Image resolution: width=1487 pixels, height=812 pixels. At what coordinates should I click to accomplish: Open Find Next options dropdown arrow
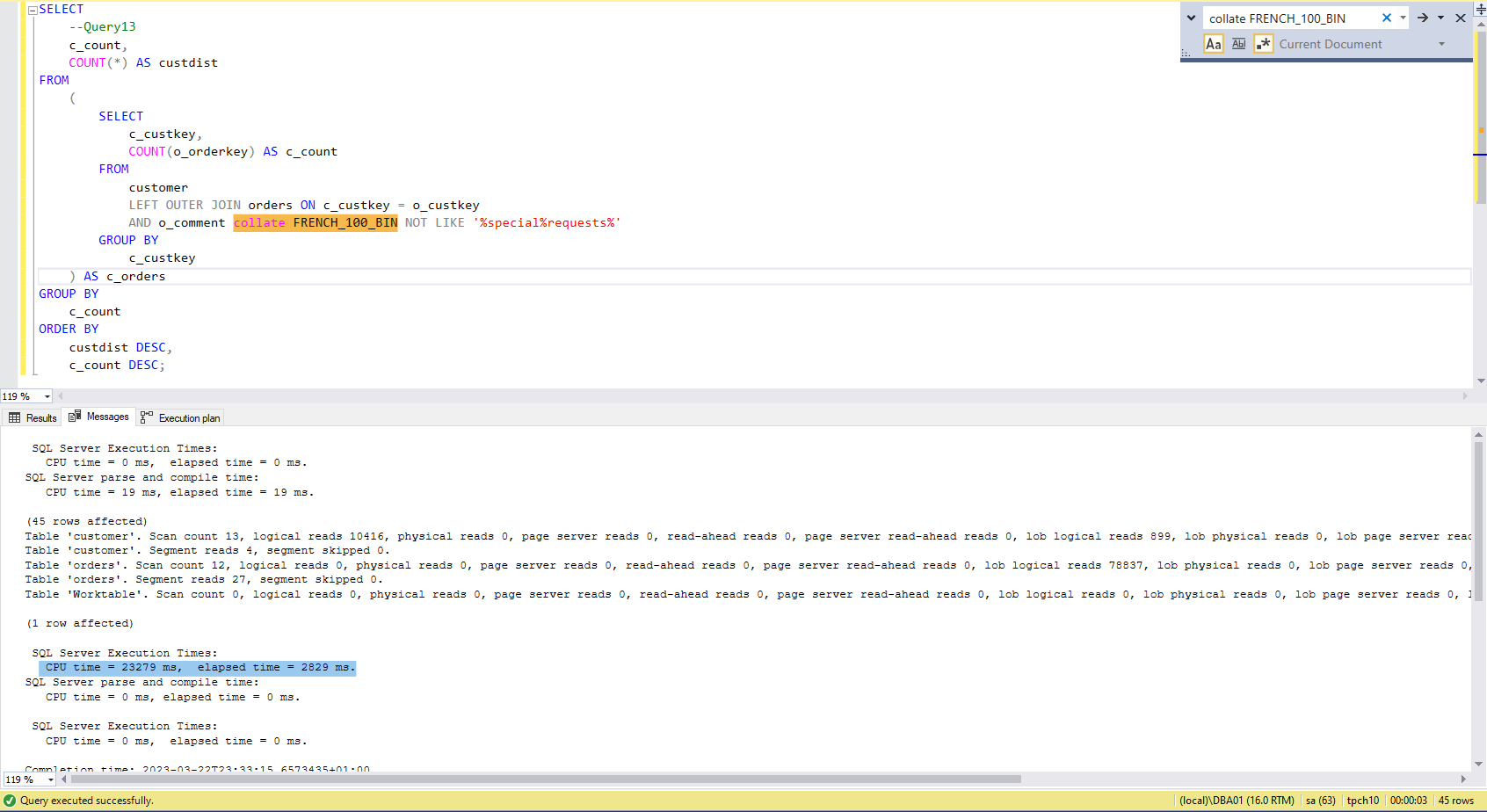(x=1440, y=18)
